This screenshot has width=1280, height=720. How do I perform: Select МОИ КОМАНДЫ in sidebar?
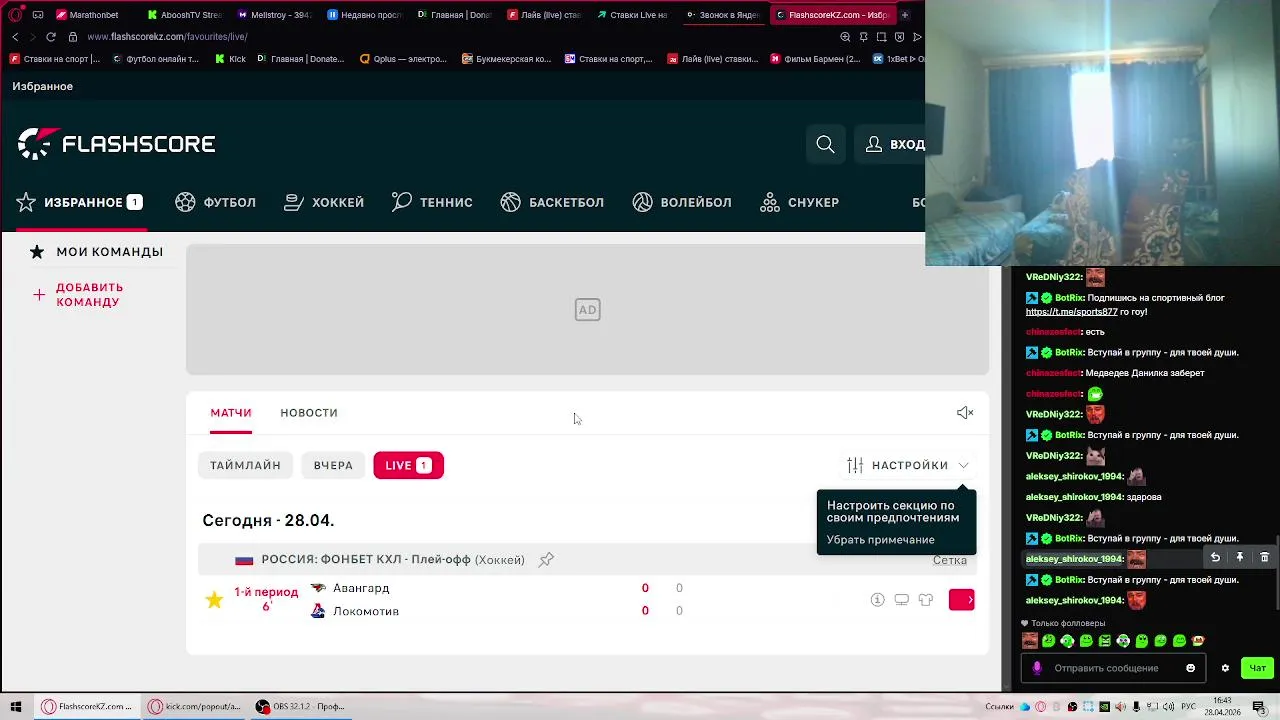point(96,252)
